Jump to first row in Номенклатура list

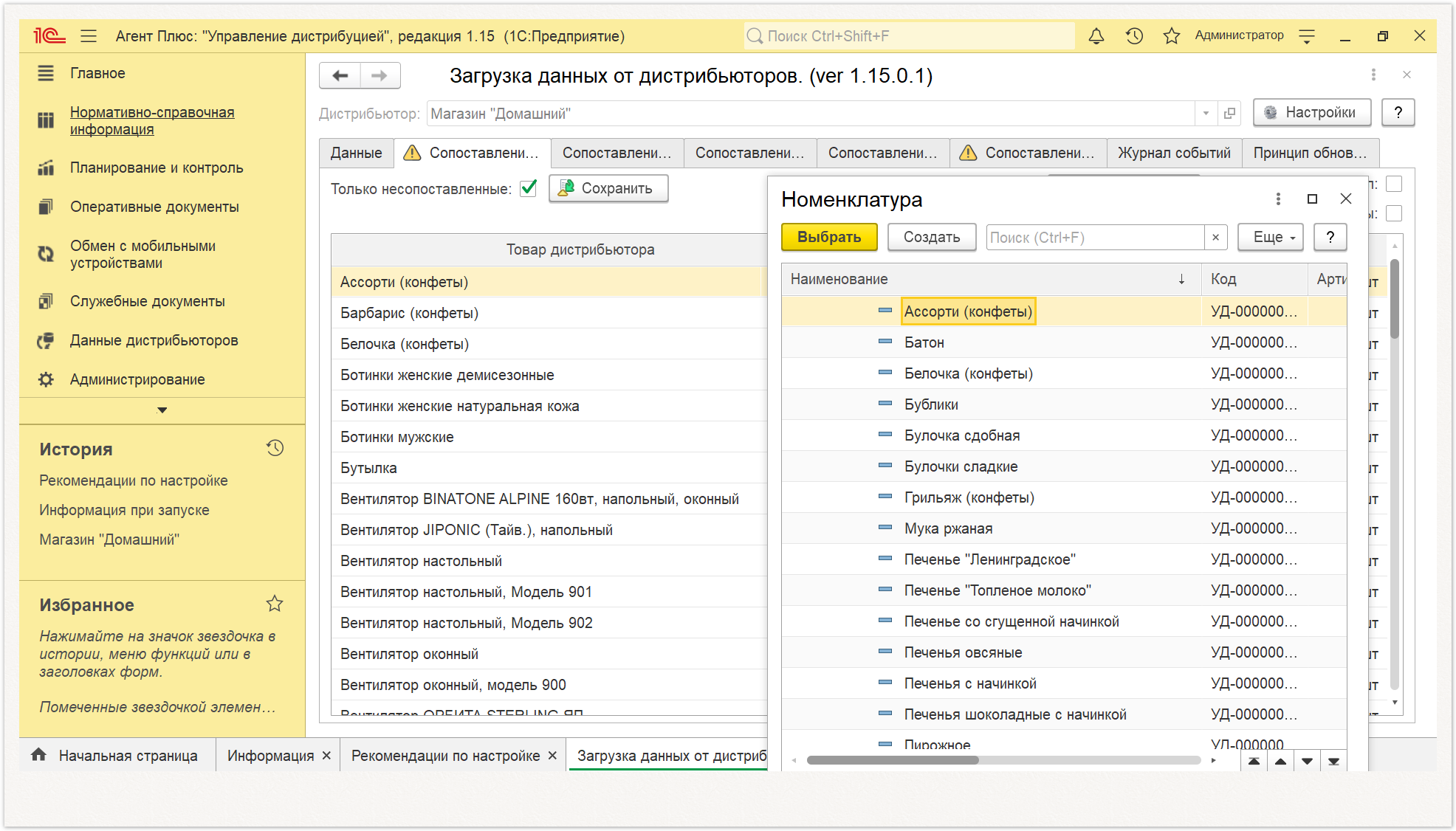coord(1254,761)
